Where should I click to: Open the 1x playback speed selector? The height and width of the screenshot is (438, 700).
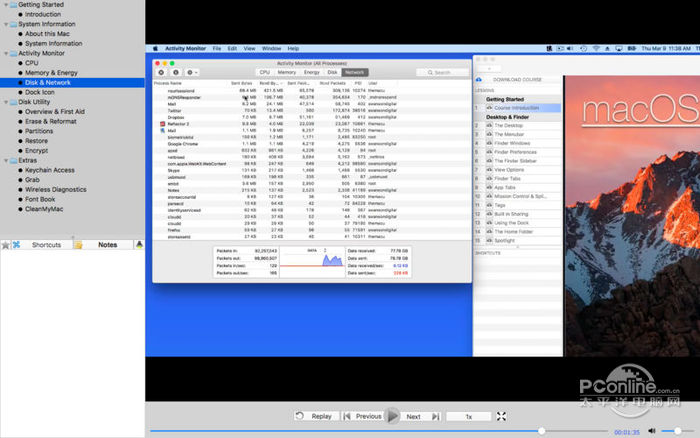point(468,417)
